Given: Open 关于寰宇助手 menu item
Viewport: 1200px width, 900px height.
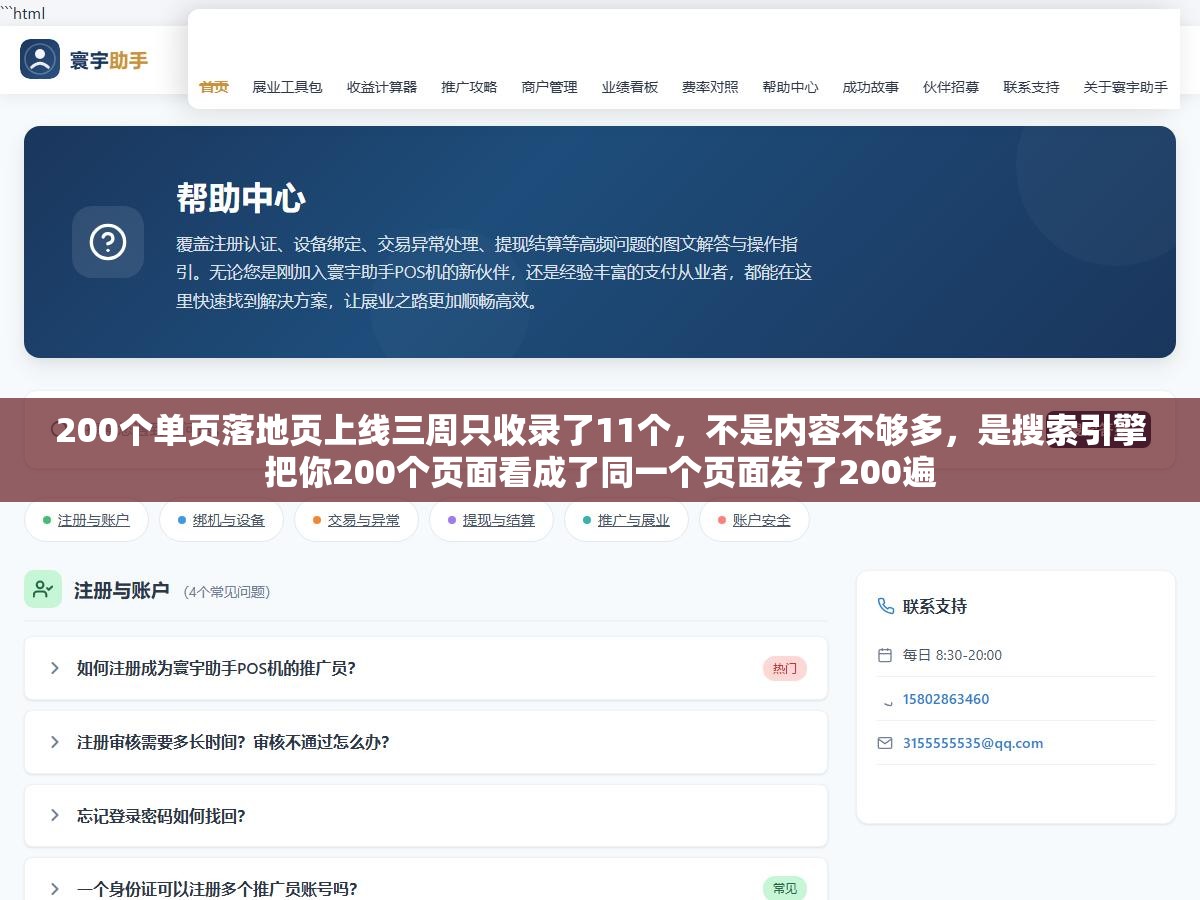Looking at the screenshot, I should pyautogui.click(x=1125, y=87).
